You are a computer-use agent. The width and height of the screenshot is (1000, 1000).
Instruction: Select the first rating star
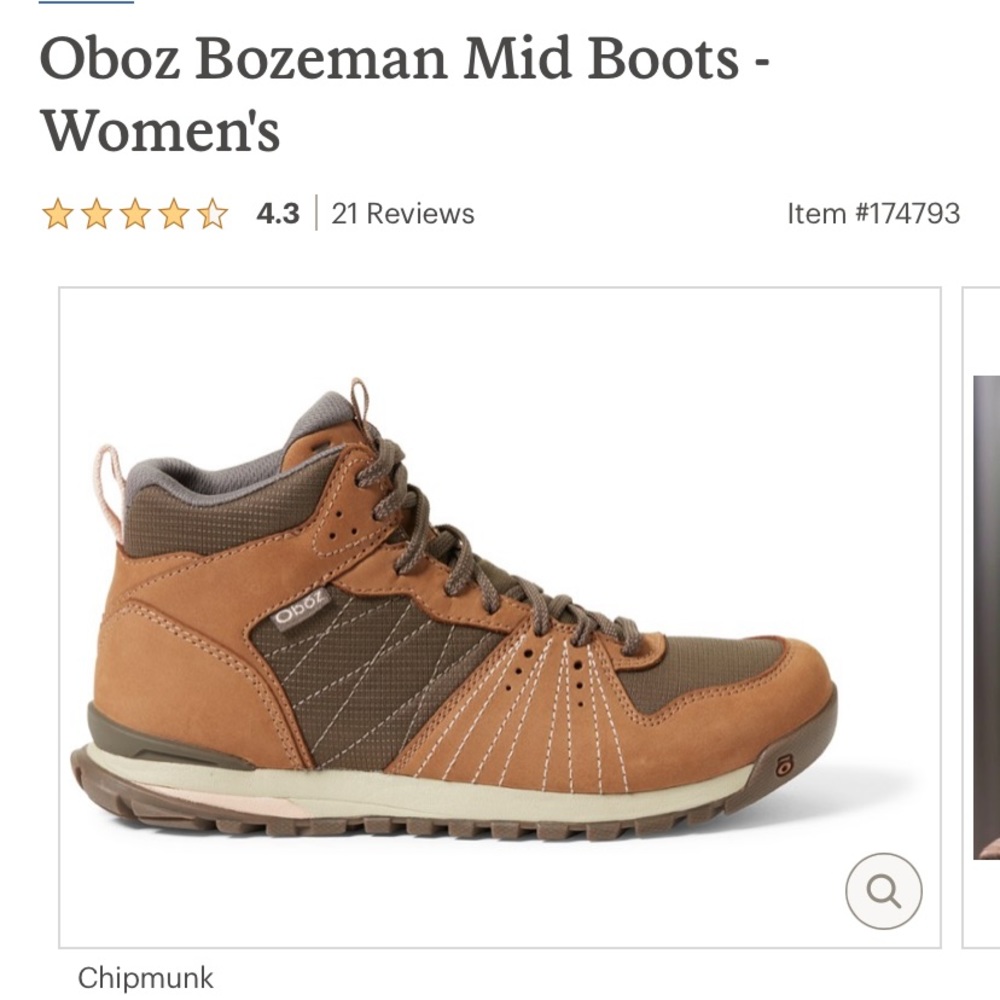[x=59, y=212]
